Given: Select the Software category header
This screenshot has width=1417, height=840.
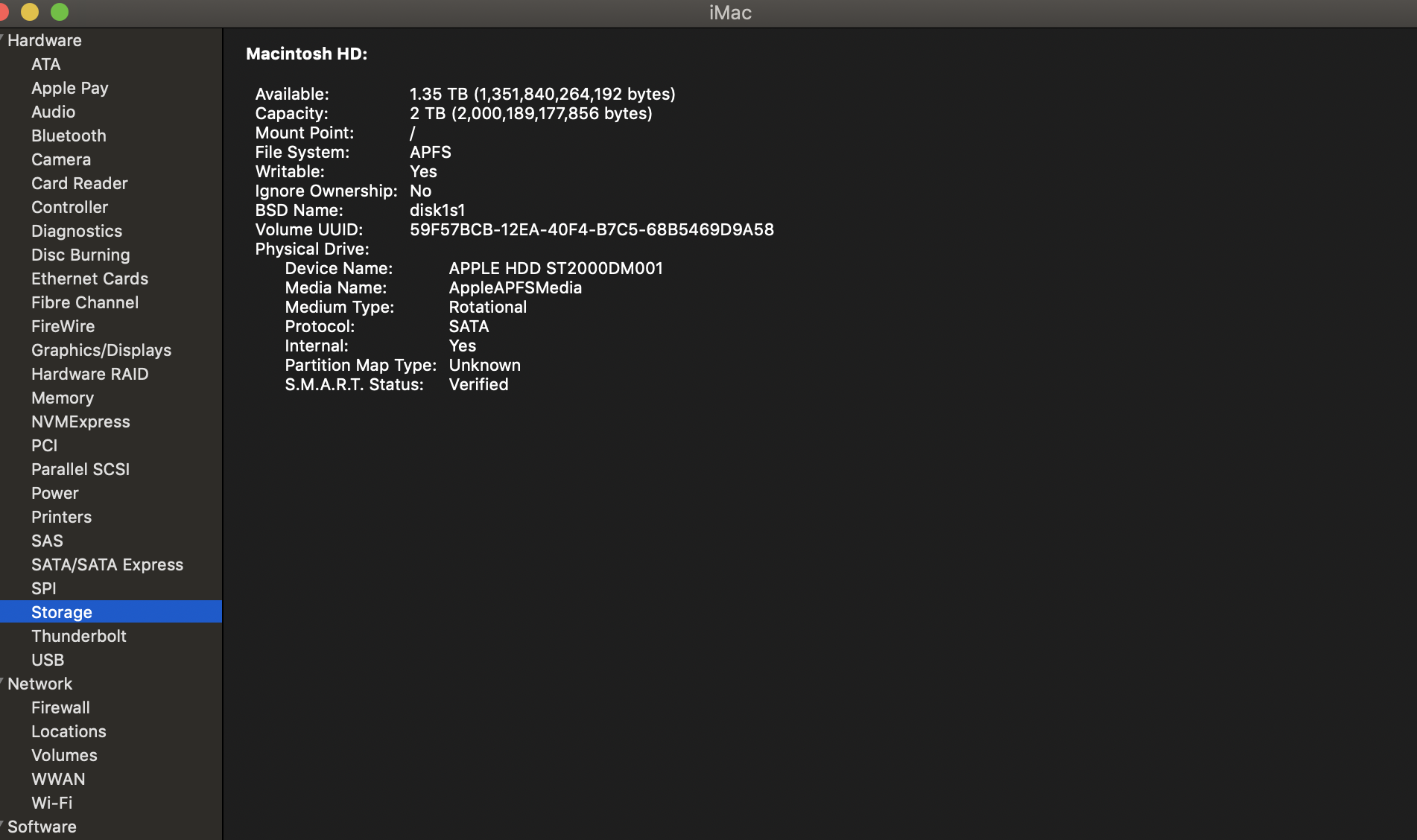Looking at the screenshot, I should pyautogui.click(x=42, y=827).
